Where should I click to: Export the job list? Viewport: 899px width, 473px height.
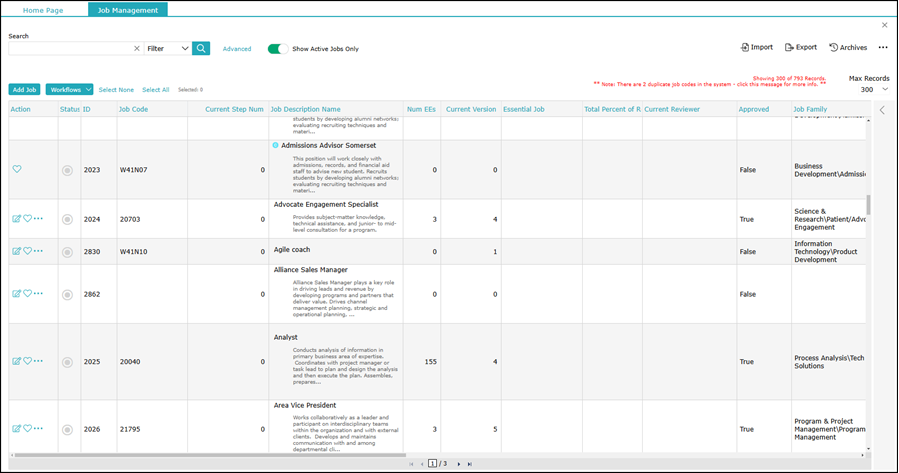pyautogui.click(x=800, y=48)
